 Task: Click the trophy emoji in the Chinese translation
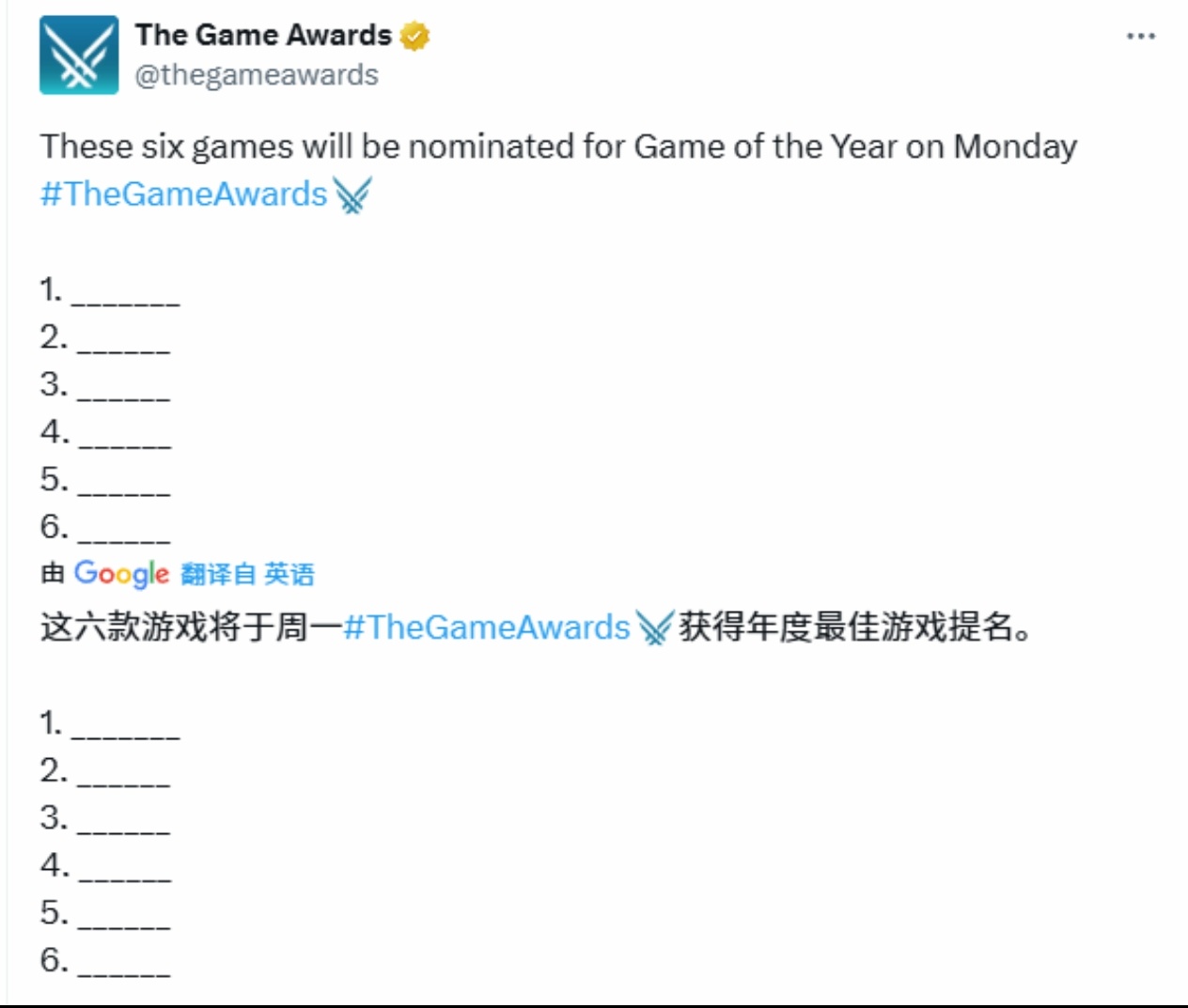point(655,628)
